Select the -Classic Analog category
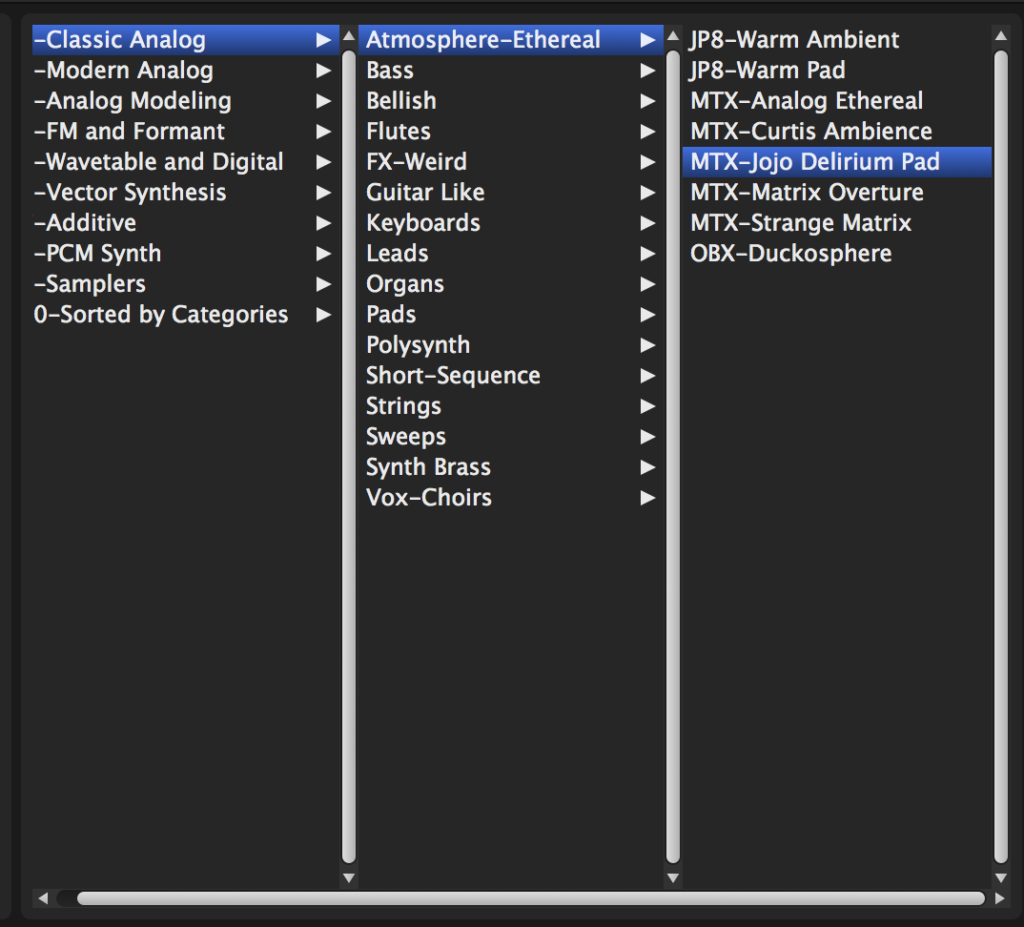The height and width of the screenshot is (927, 1024). click(185, 40)
